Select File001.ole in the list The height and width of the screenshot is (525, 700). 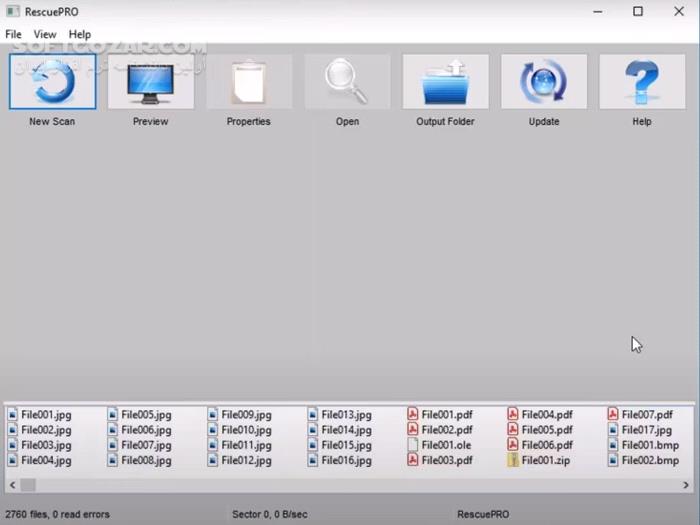tap(440, 445)
